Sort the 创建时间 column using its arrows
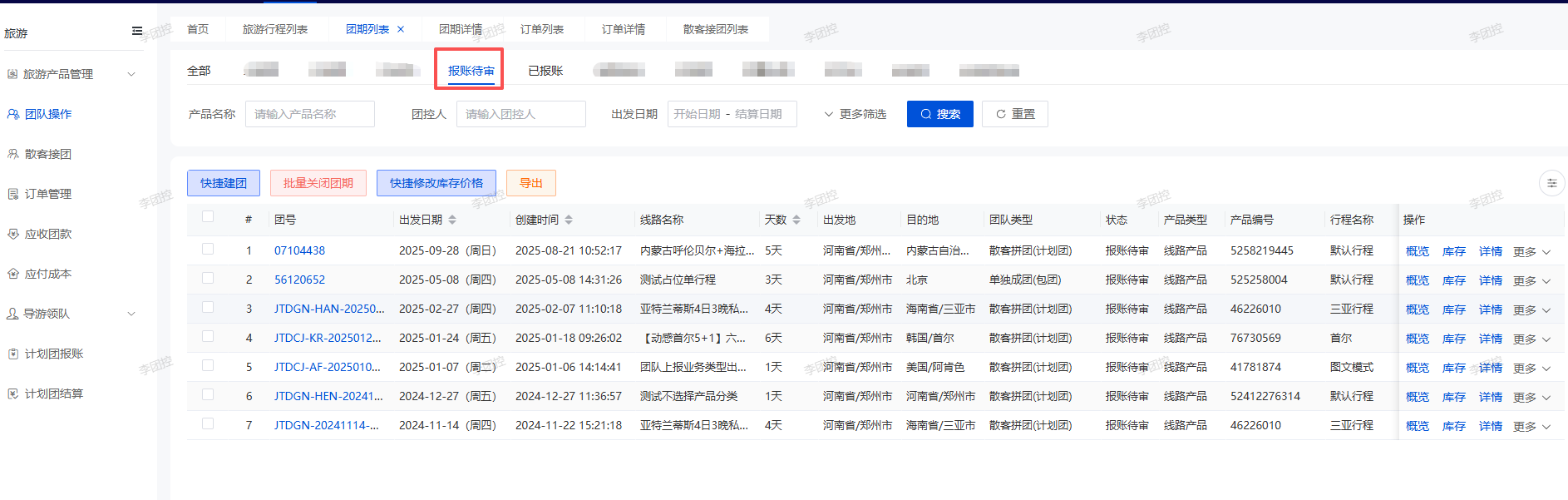Image resolution: width=1568 pixels, height=500 pixels. [x=569, y=220]
